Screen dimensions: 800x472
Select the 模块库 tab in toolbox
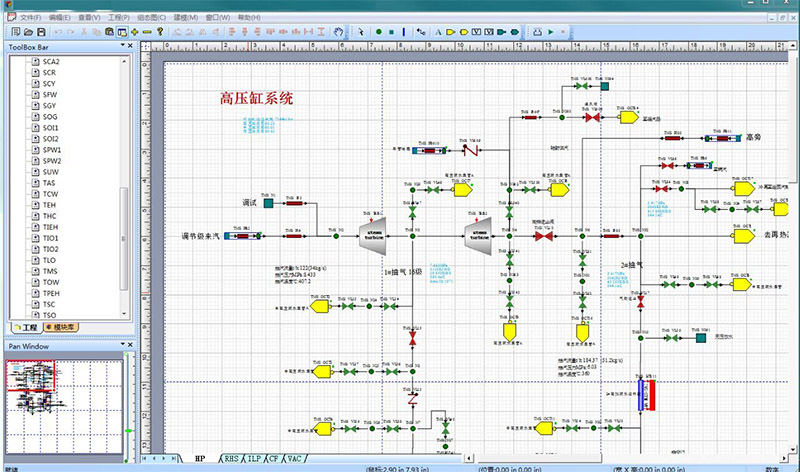click(62, 328)
